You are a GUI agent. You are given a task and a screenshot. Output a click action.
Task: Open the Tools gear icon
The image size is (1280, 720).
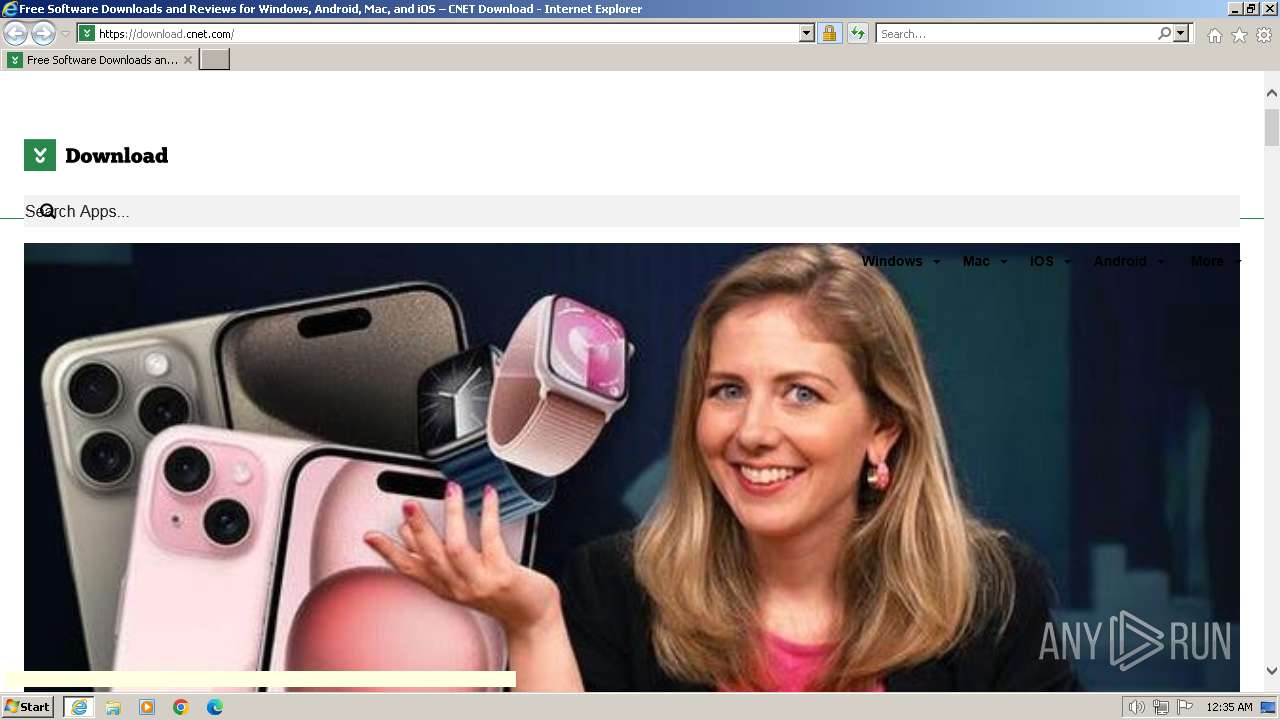click(x=1264, y=35)
